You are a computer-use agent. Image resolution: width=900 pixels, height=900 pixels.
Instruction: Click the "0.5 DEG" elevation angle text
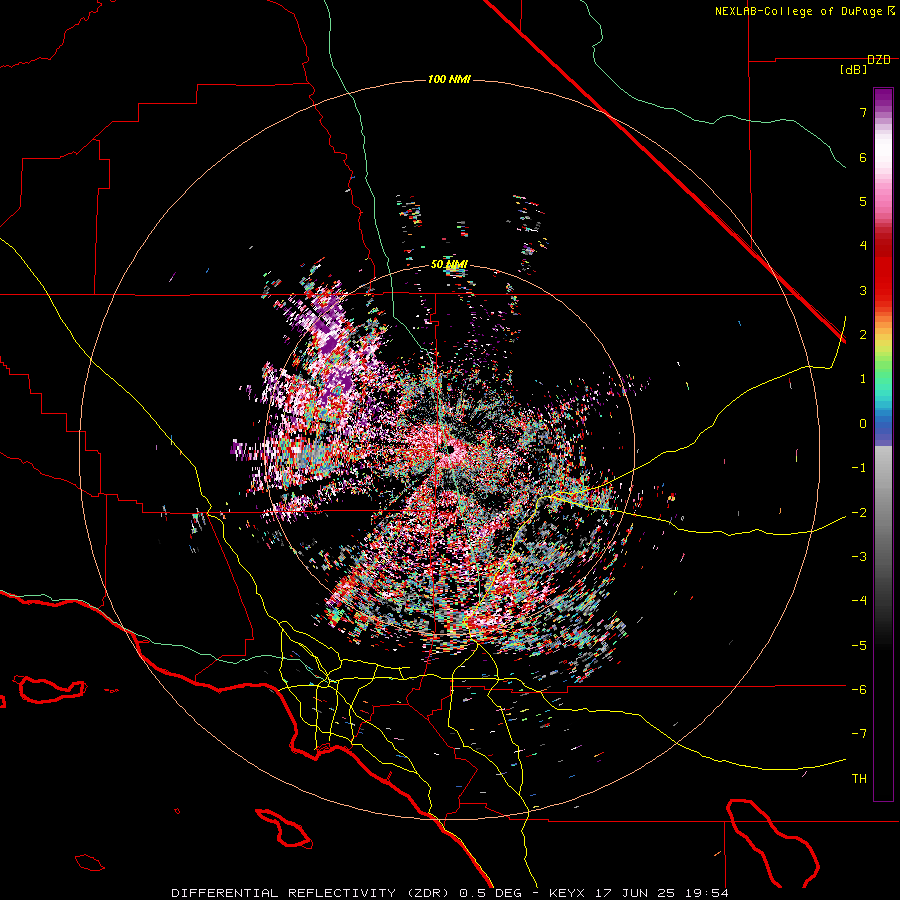point(490,893)
